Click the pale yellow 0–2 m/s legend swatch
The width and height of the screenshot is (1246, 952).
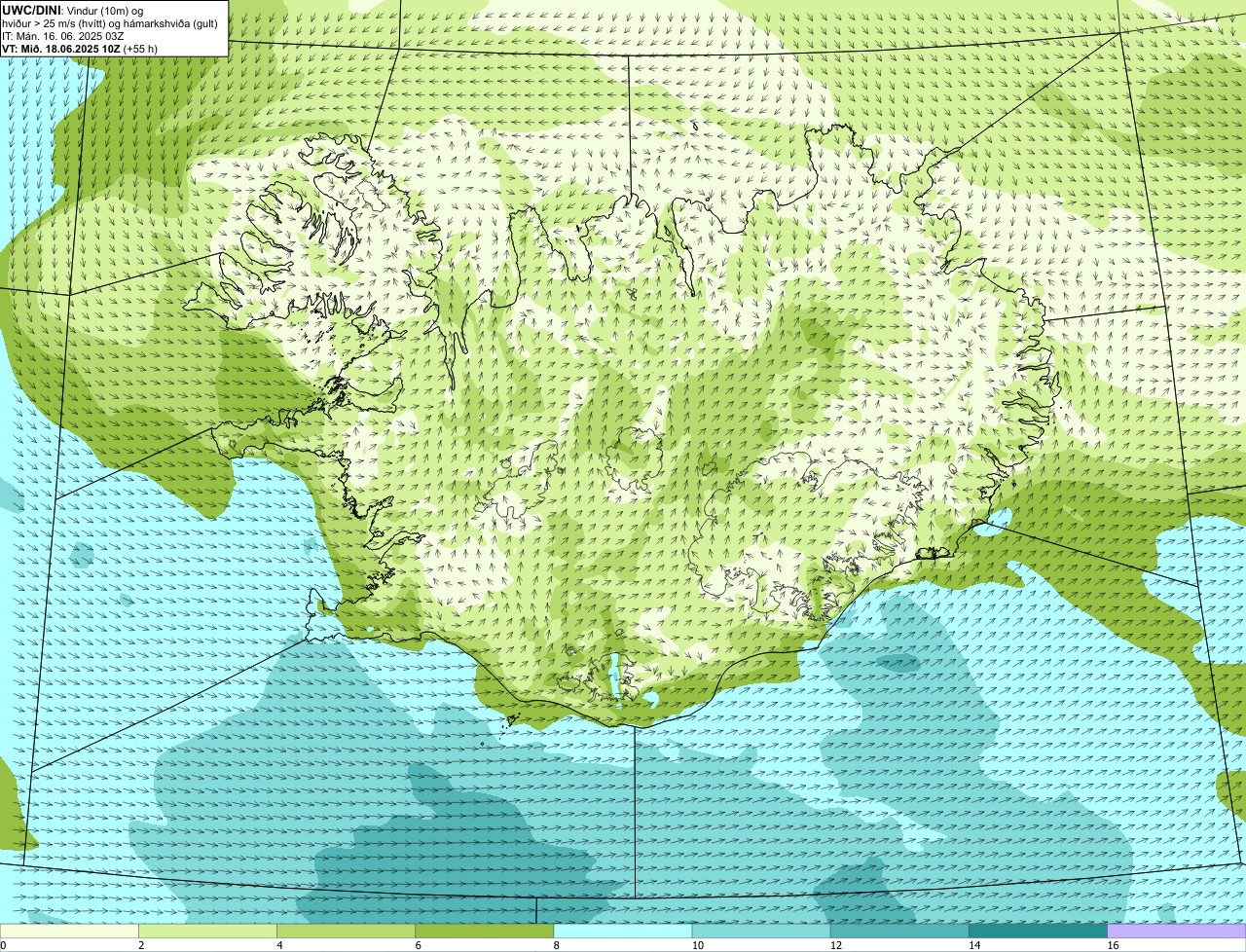click(x=69, y=931)
